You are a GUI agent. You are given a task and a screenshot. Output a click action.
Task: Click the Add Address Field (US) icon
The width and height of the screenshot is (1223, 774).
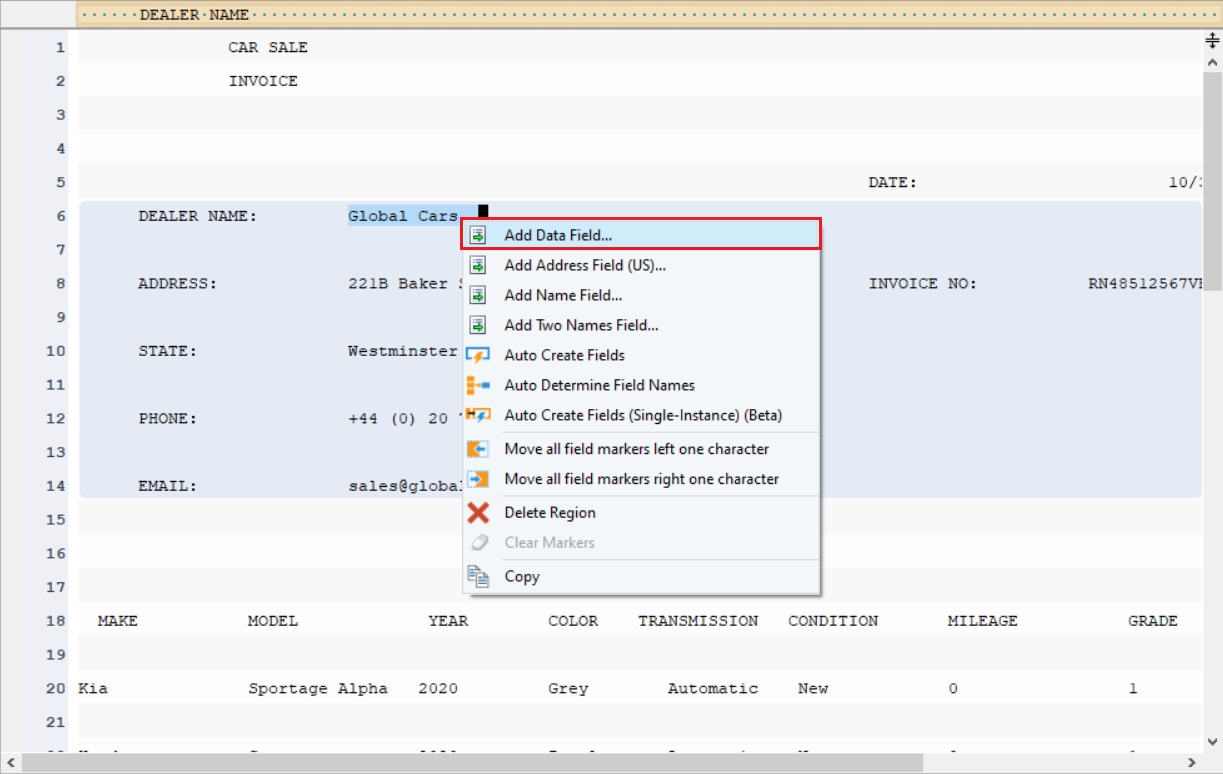tap(478, 265)
